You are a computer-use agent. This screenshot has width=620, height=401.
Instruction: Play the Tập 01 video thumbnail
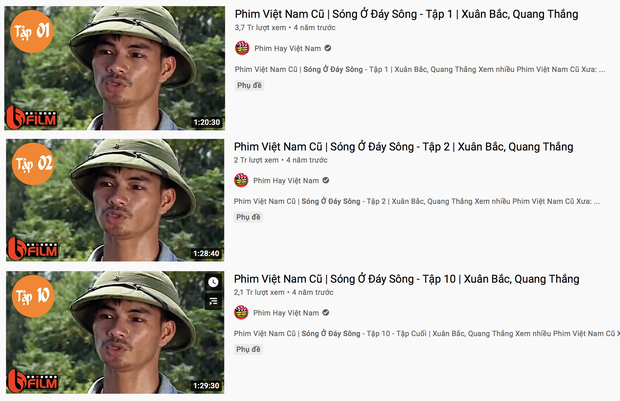coord(115,68)
